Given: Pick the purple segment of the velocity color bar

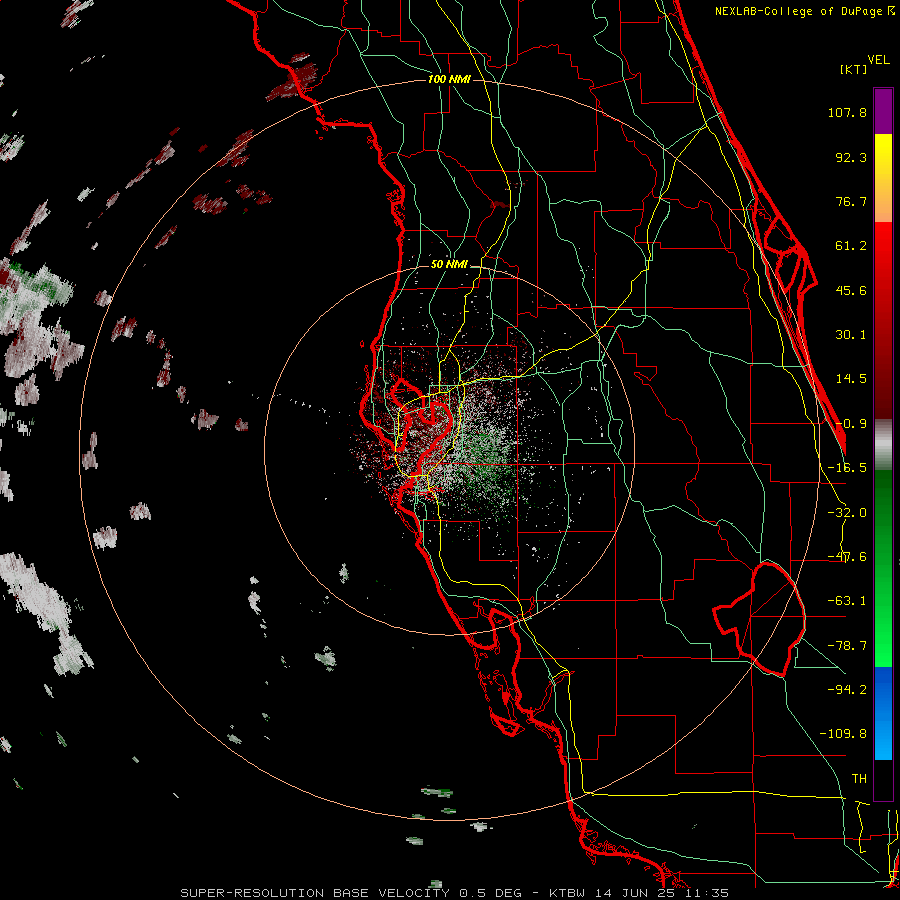Looking at the screenshot, I should (x=883, y=111).
